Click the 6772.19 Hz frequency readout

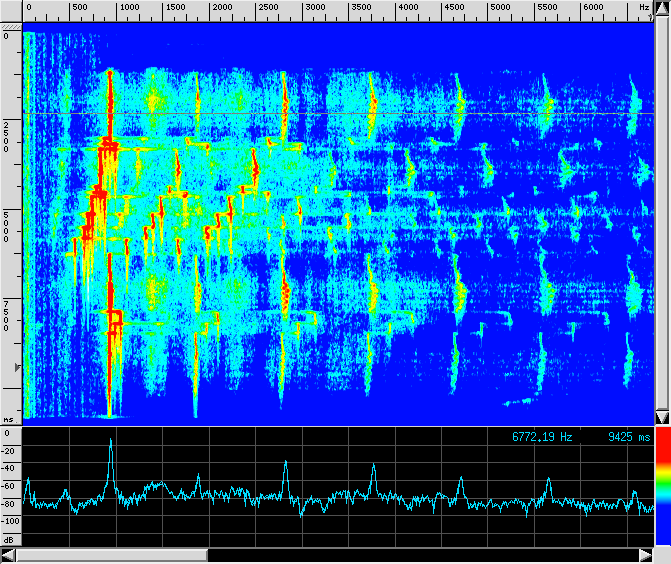coord(543,437)
